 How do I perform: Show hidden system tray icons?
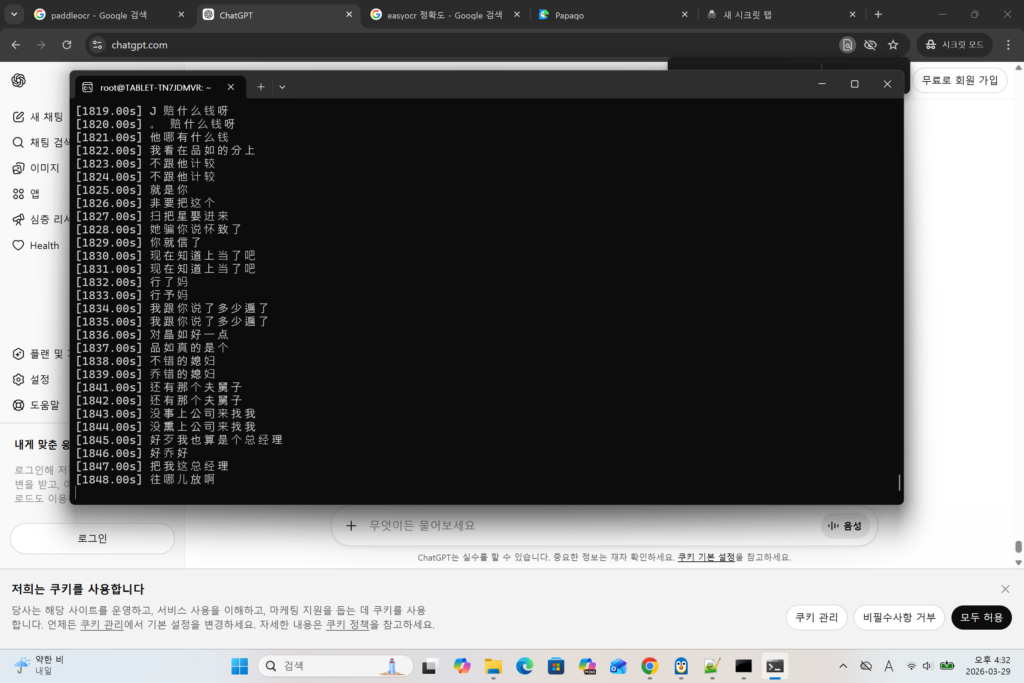coord(842,666)
